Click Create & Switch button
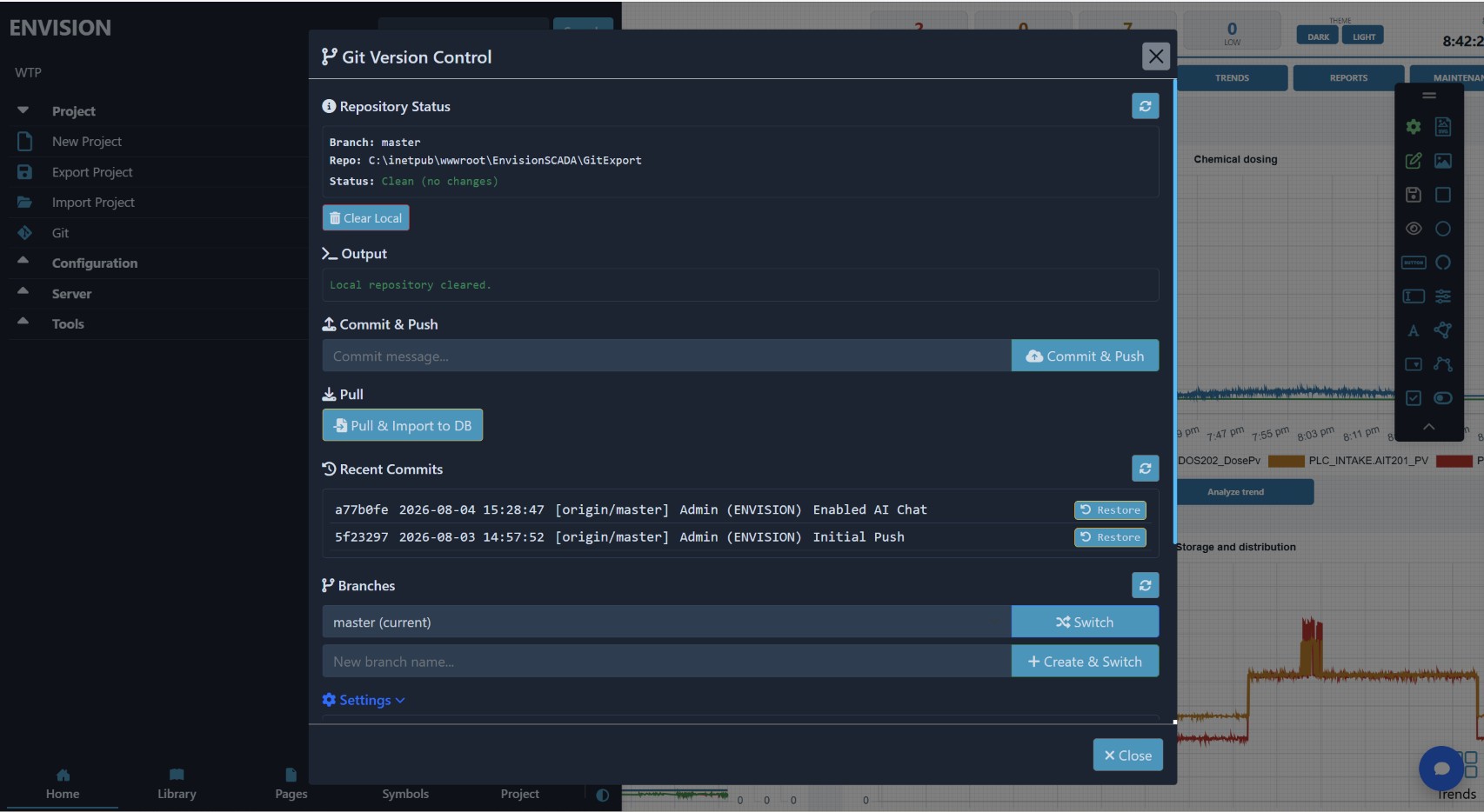This screenshot has width=1484, height=812. click(1085, 662)
